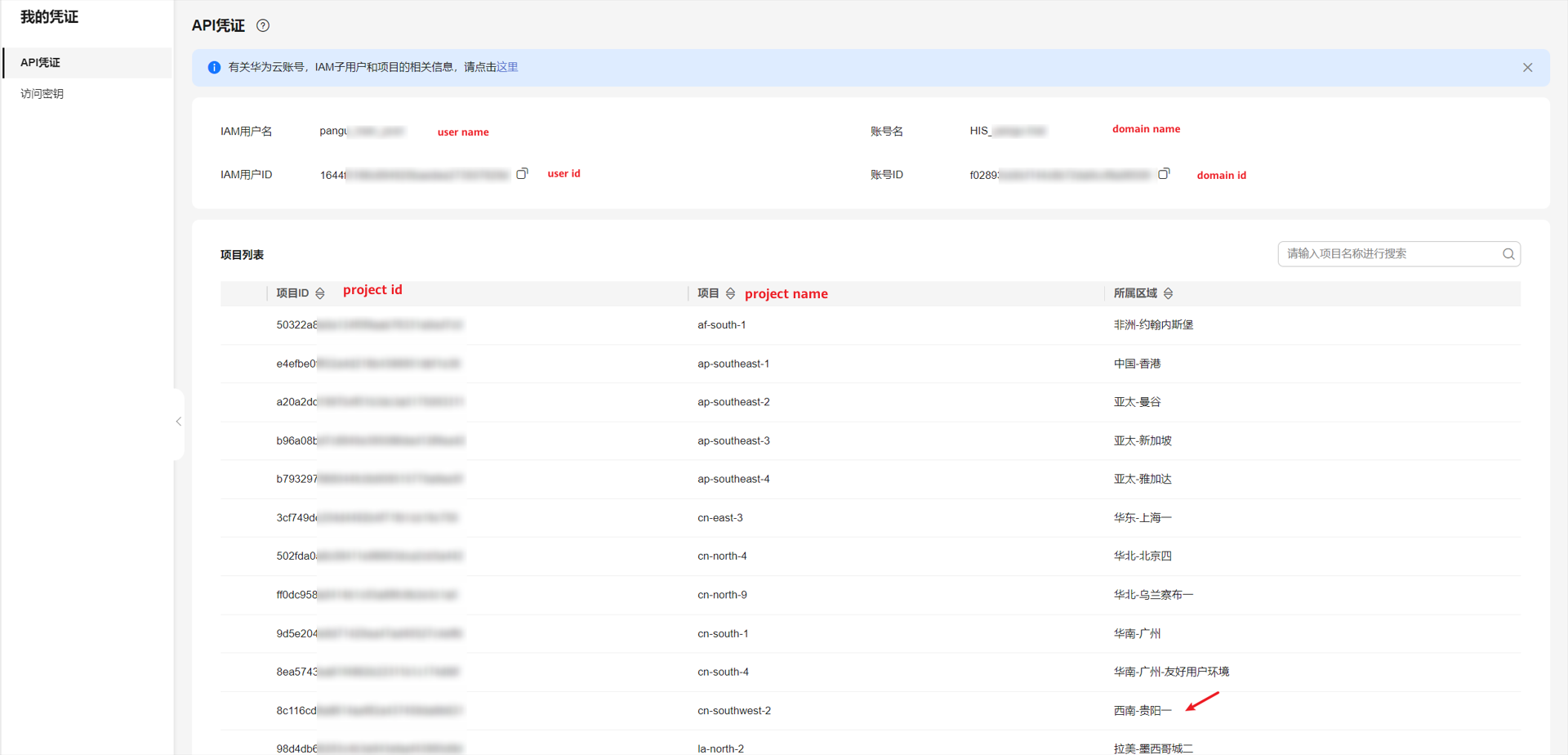Click the region 中国-香港
Image resolution: width=1568 pixels, height=755 pixels.
pyautogui.click(x=1137, y=364)
